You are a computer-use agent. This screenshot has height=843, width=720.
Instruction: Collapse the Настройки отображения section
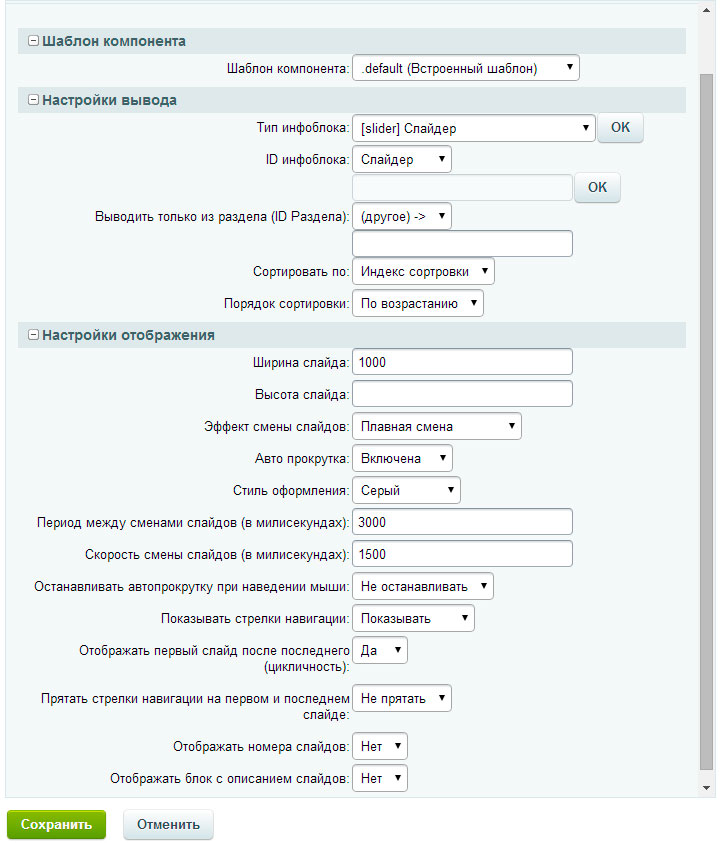(33, 335)
